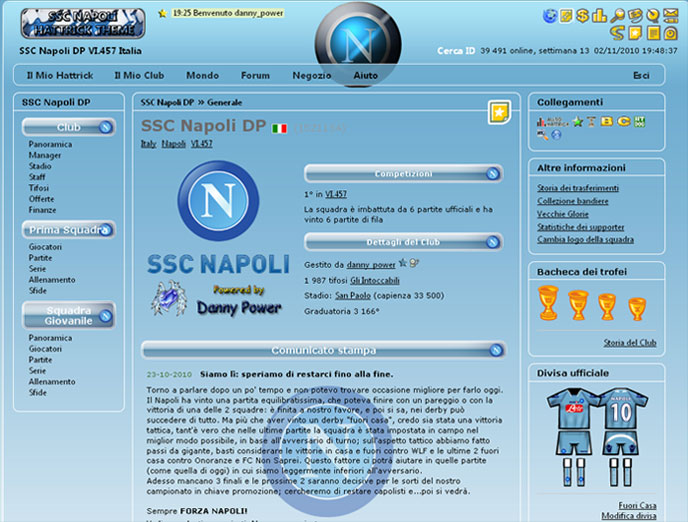This screenshot has height=522, width=688.
Task: Click the starred note toolbar icon, second row
Action: (x=635, y=33)
